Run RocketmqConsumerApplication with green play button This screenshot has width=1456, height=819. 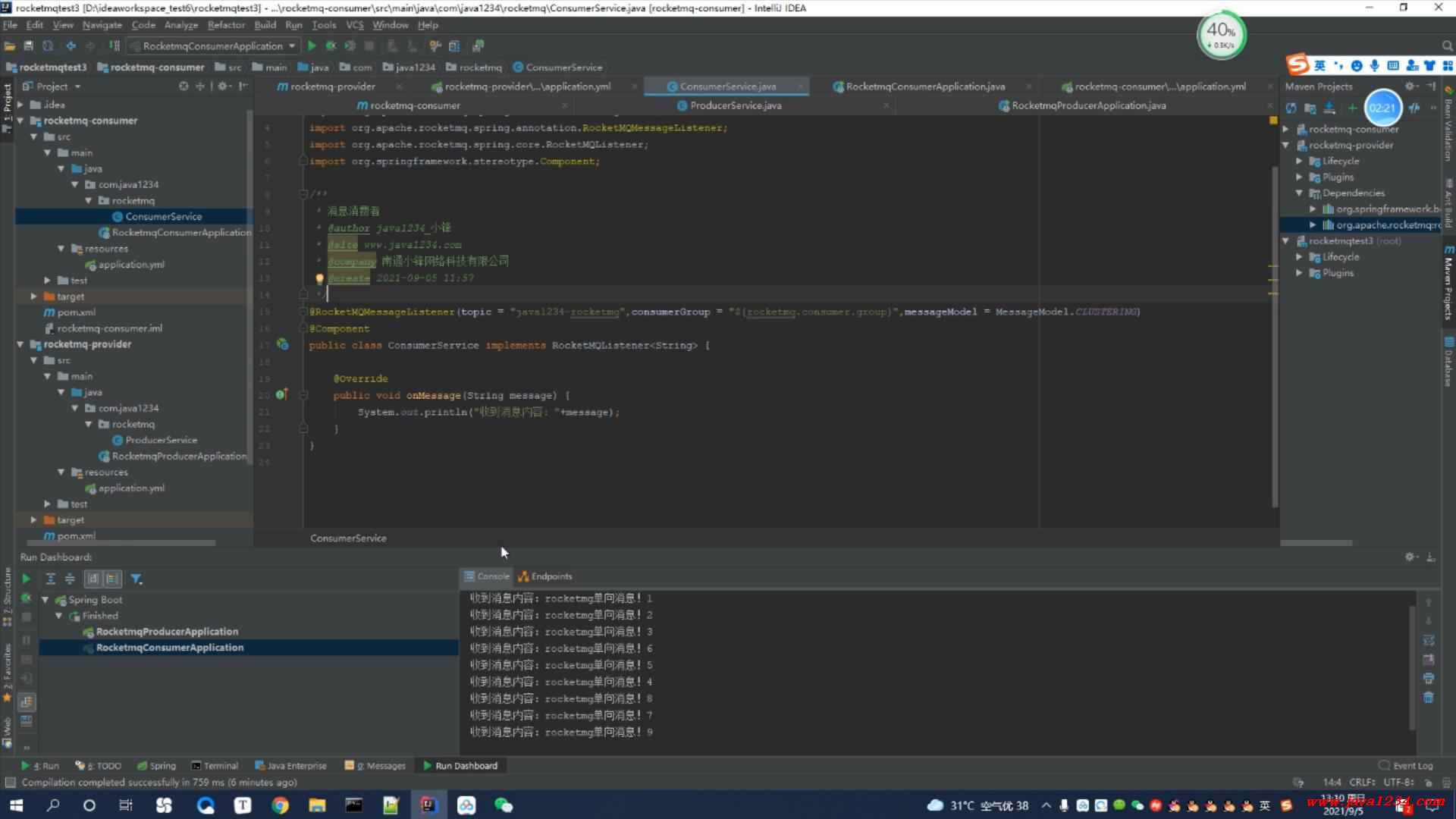pos(312,45)
